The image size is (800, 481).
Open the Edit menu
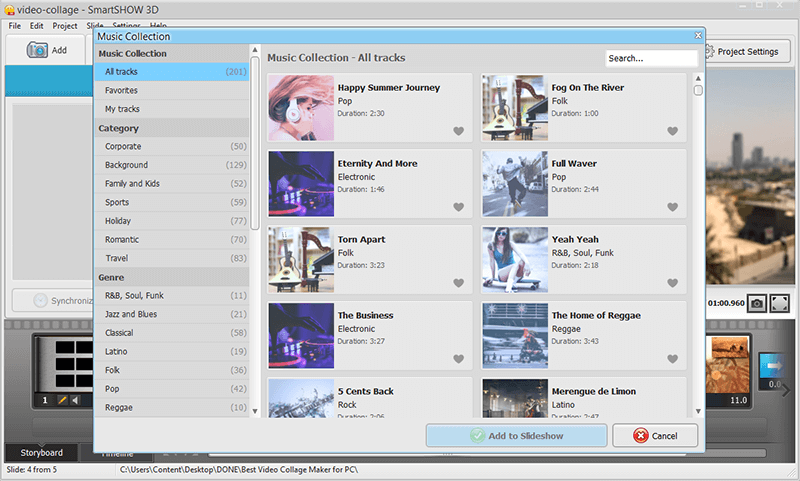(36, 26)
